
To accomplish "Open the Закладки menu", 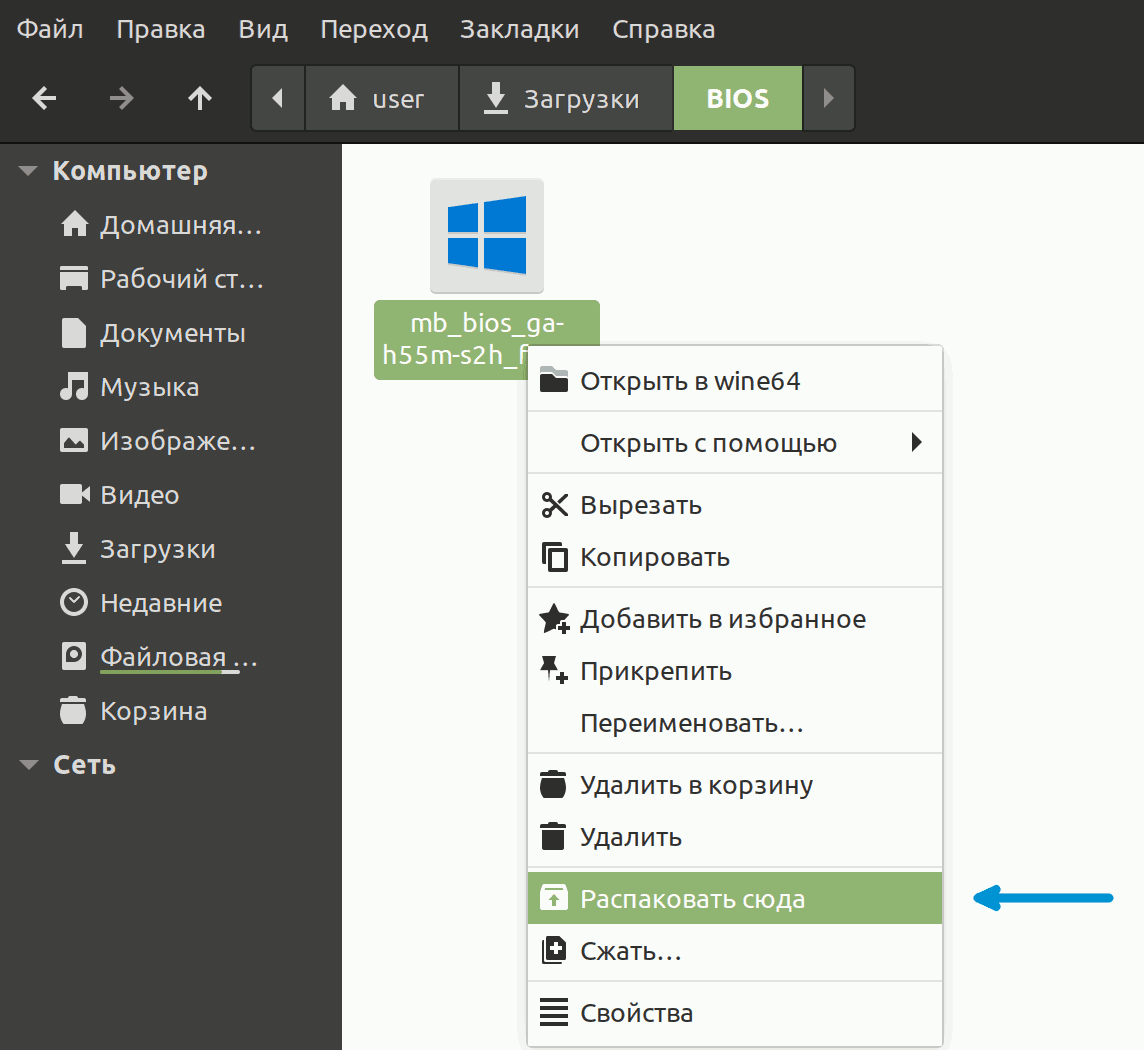I will point(519,29).
